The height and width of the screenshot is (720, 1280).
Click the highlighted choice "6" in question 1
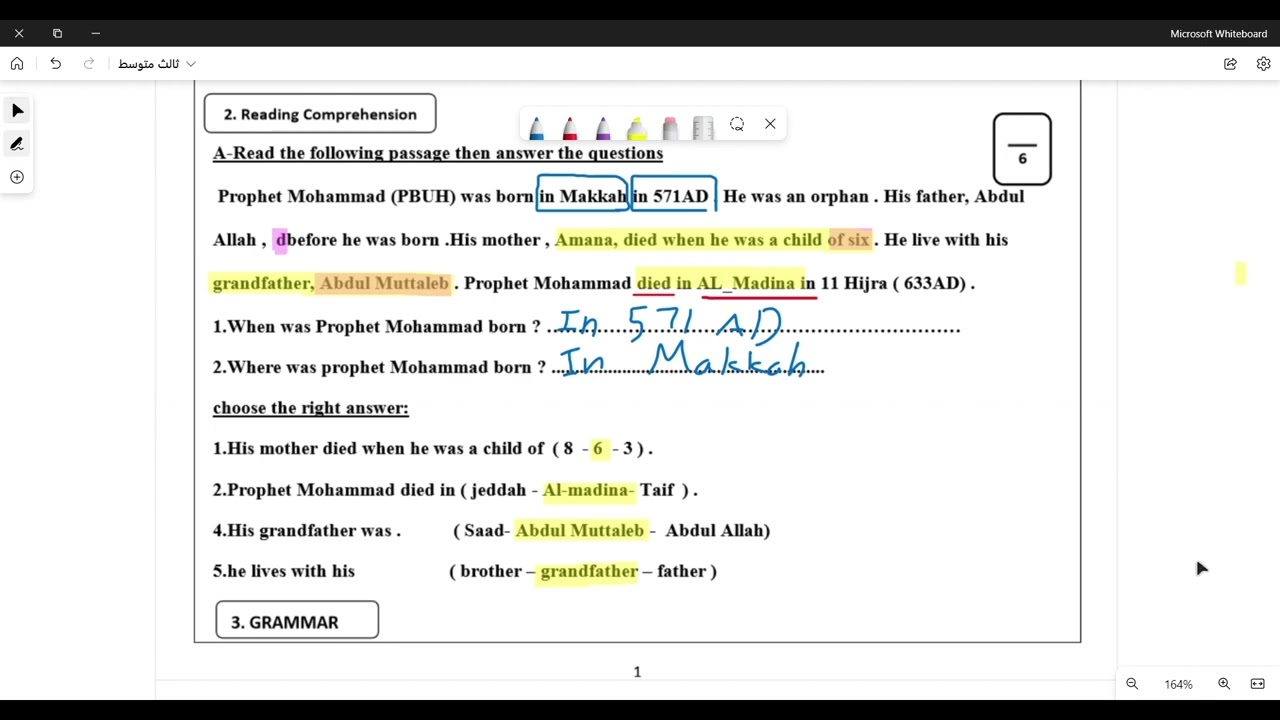click(x=598, y=449)
